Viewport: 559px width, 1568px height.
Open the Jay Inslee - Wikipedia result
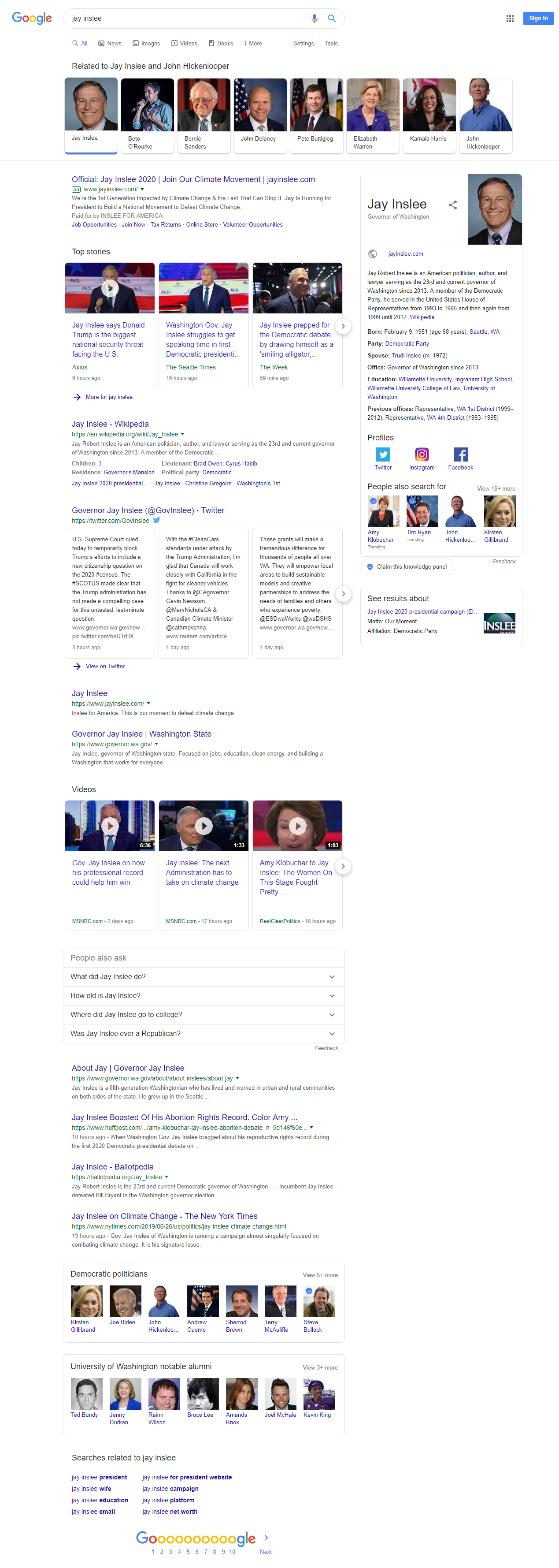click(x=110, y=424)
